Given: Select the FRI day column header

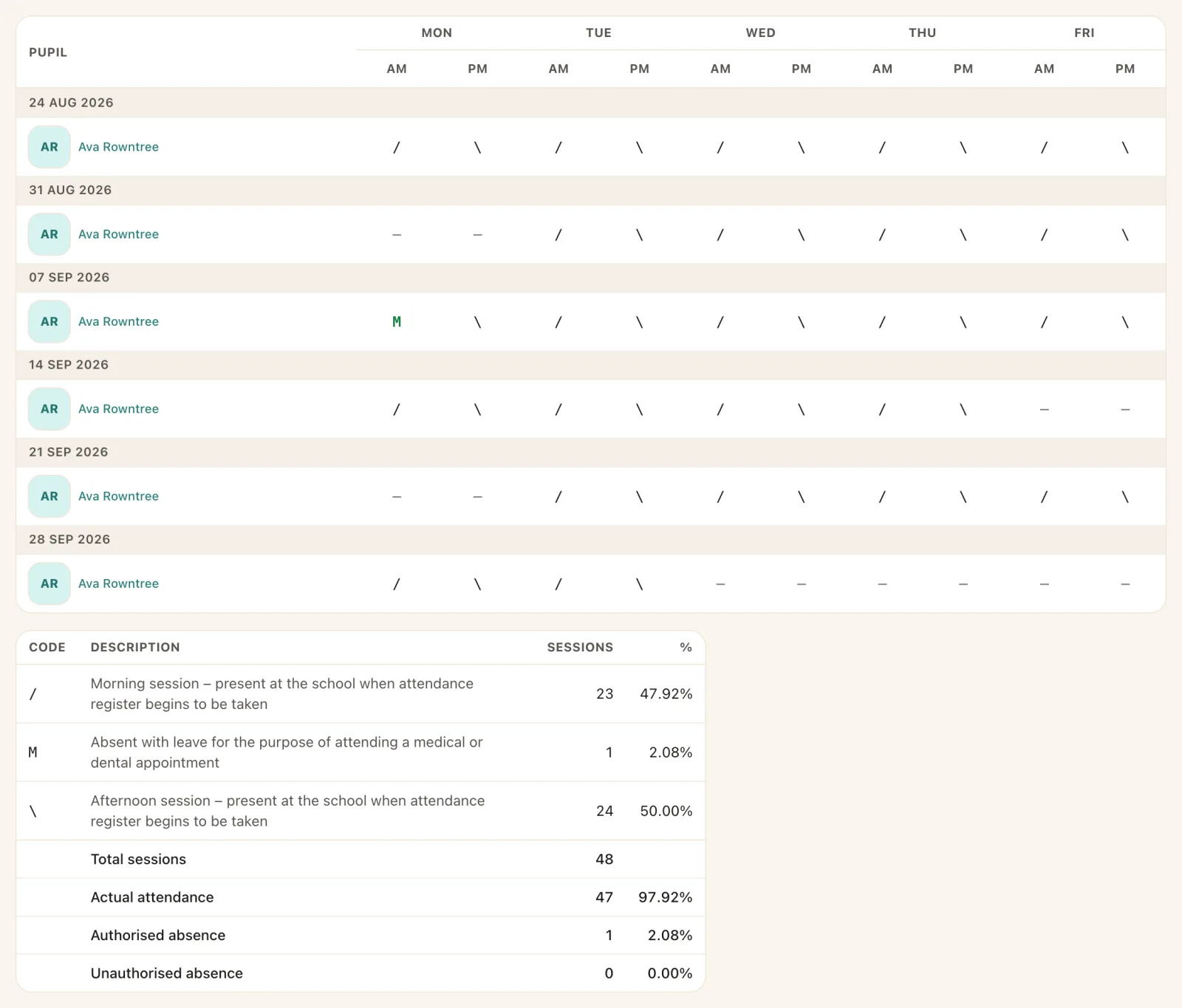Looking at the screenshot, I should pos(1084,32).
